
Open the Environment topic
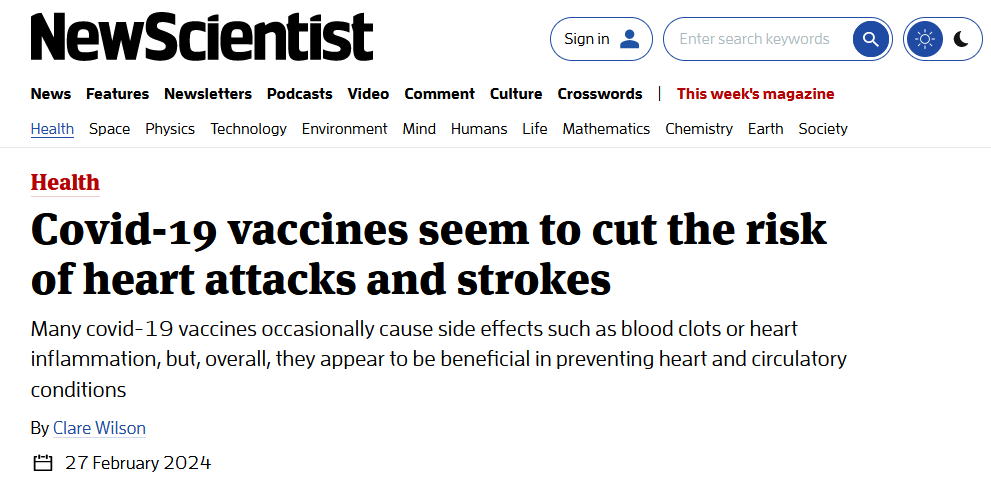[x=344, y=129]
